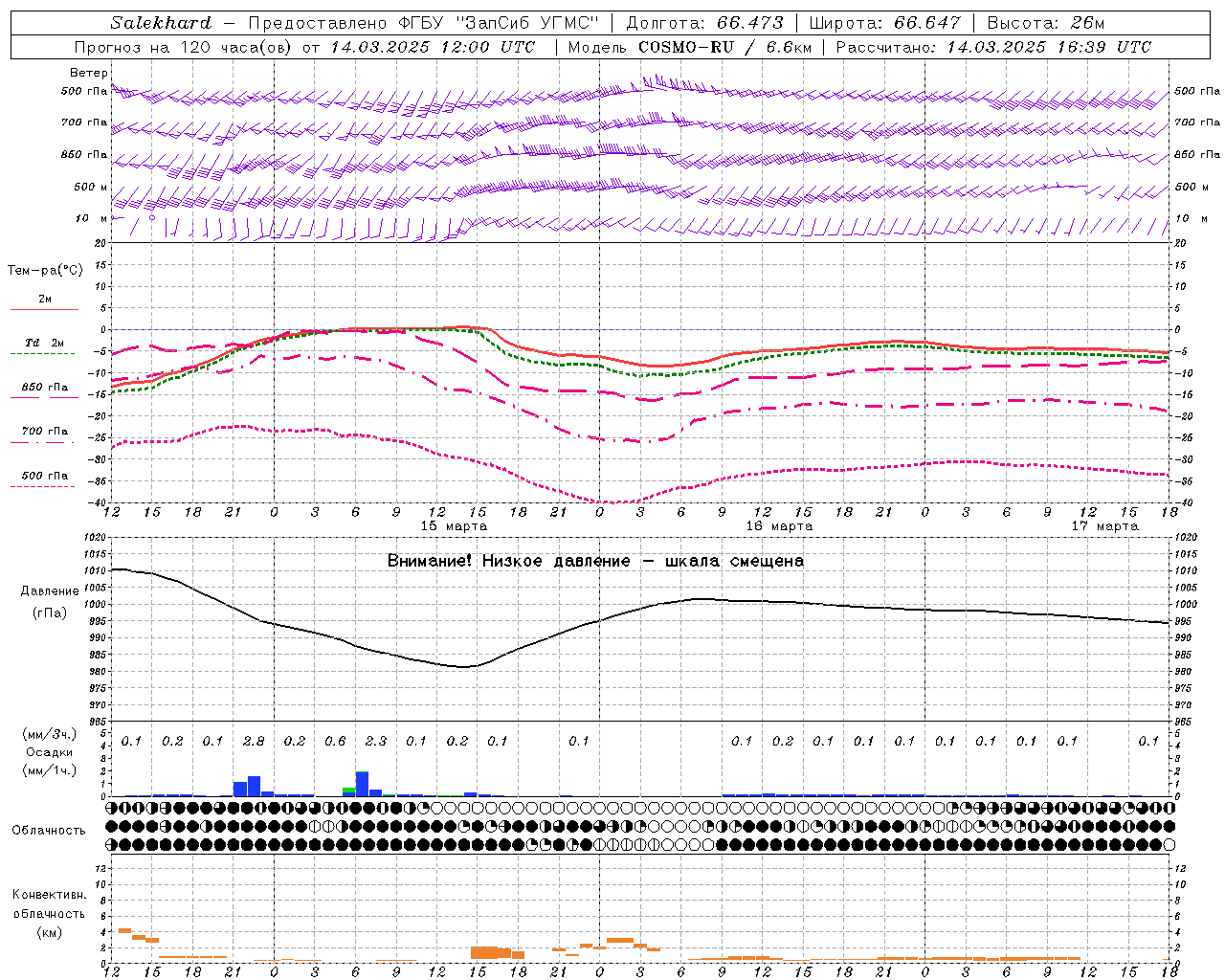
Task: Select the forecast start 14.03.2025 12:00 UTC
Action: point(433,47)
